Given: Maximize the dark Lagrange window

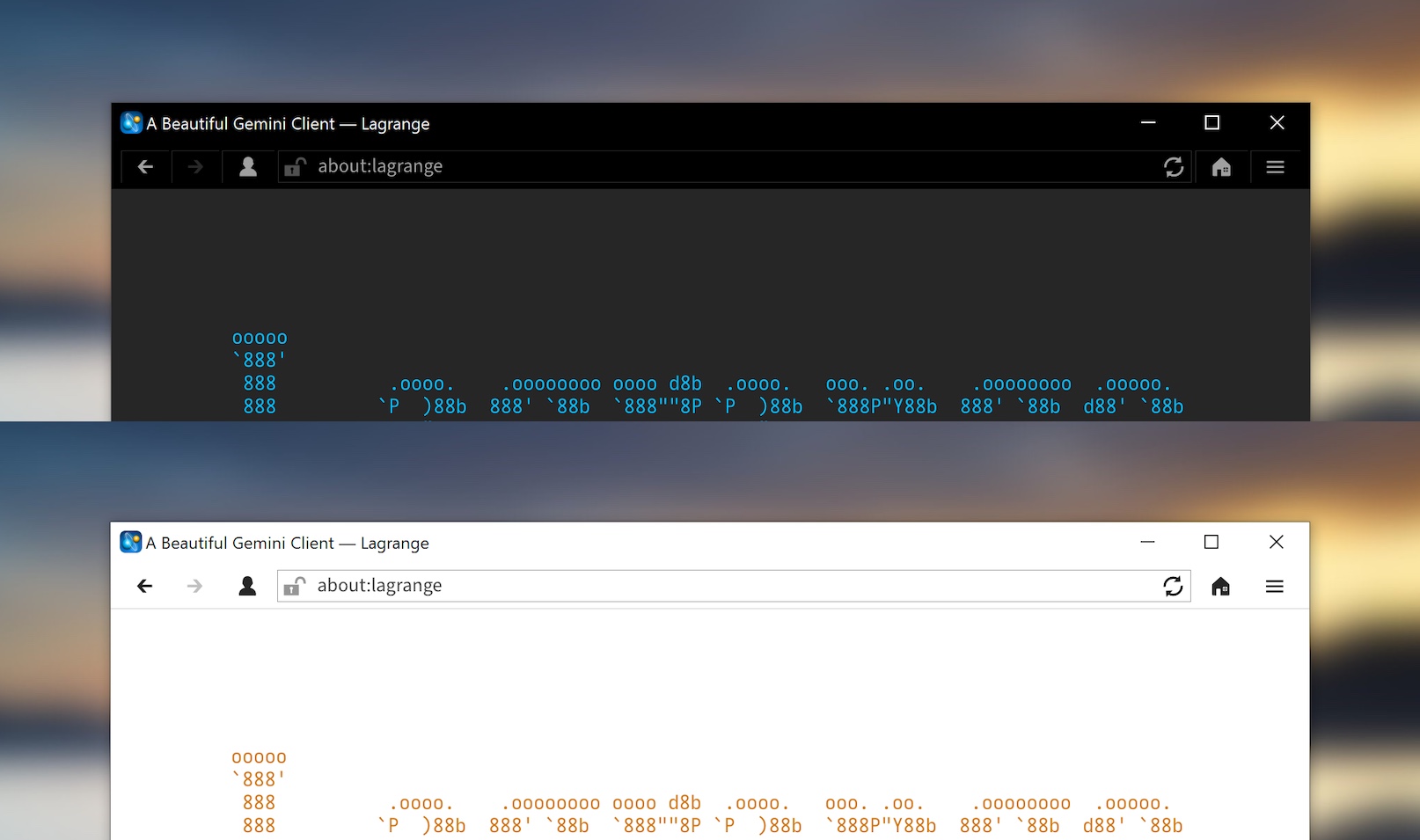Looking at the screenshot, I should click(1211, 122).
